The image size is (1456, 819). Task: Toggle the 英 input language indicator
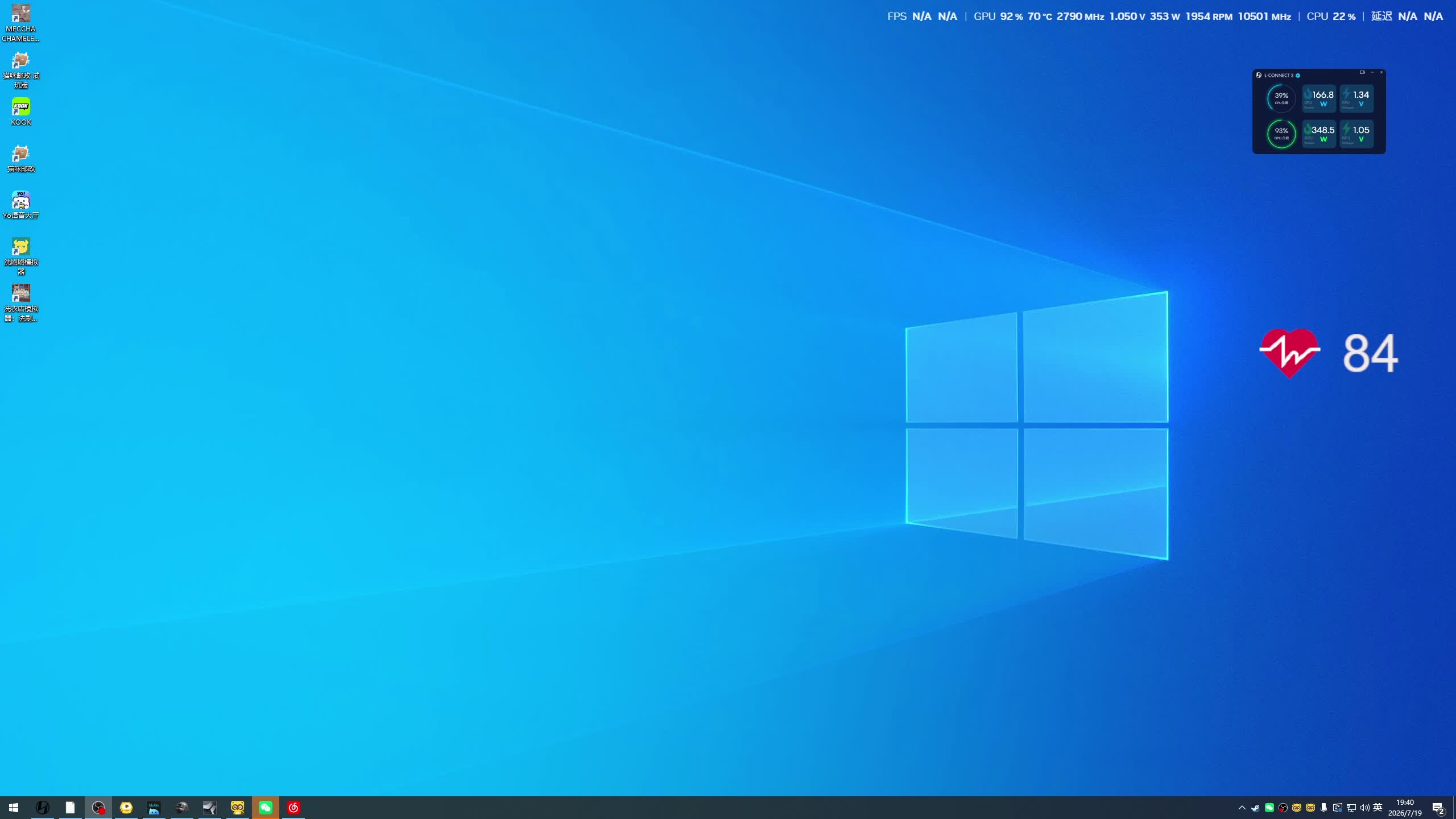(1378, 808)
